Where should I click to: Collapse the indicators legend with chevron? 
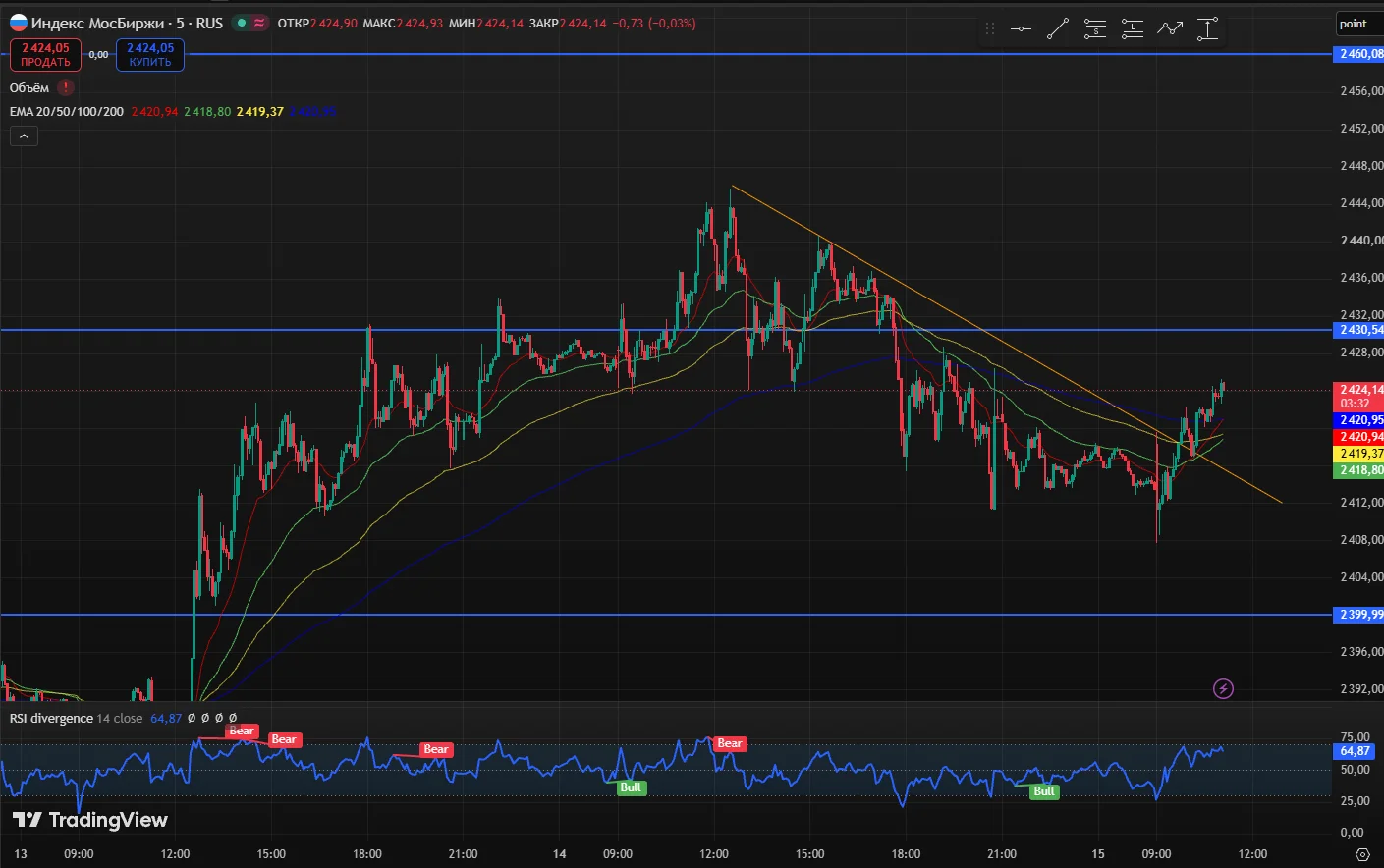24,136
